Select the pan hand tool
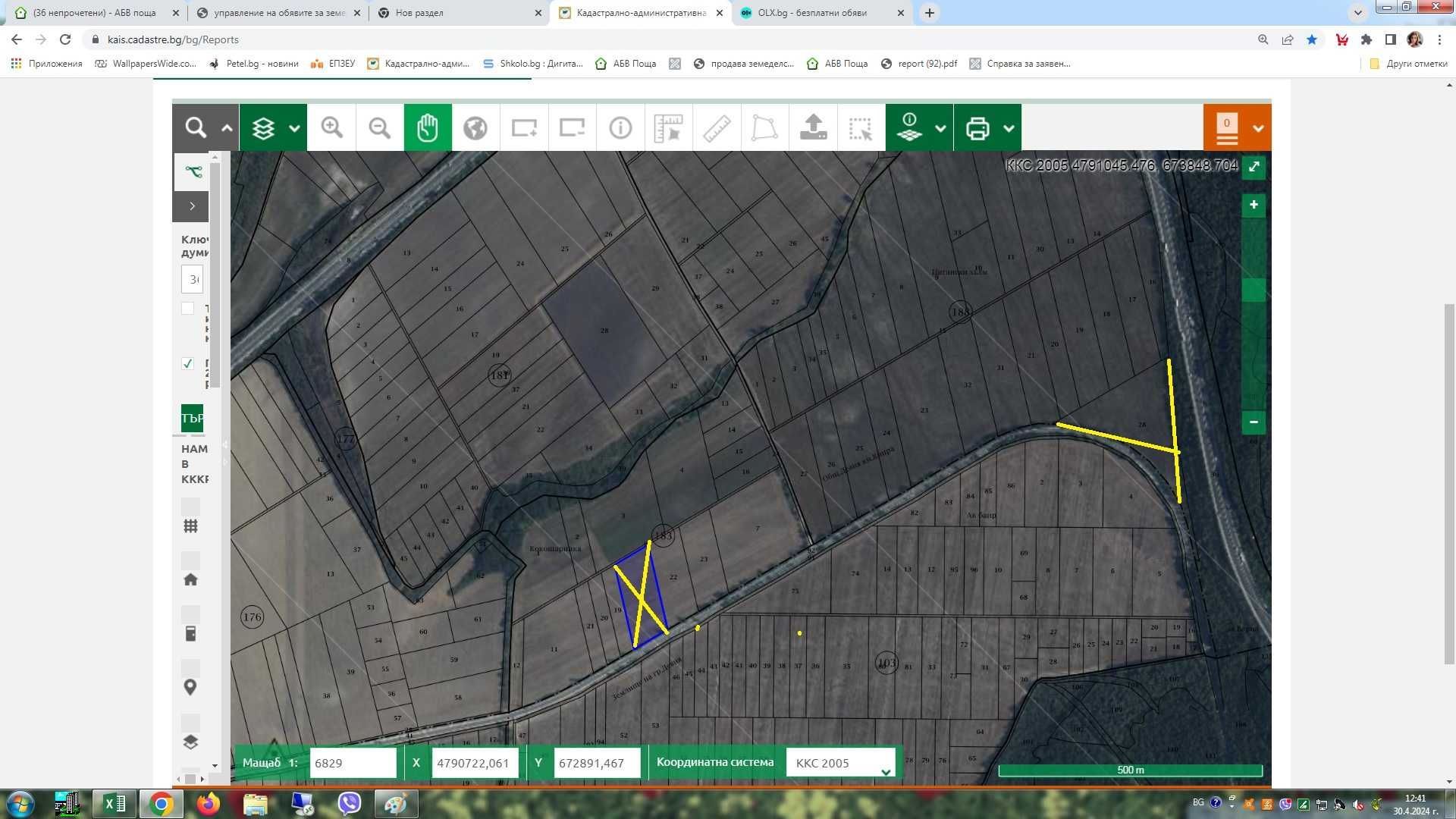 point(428,127)
